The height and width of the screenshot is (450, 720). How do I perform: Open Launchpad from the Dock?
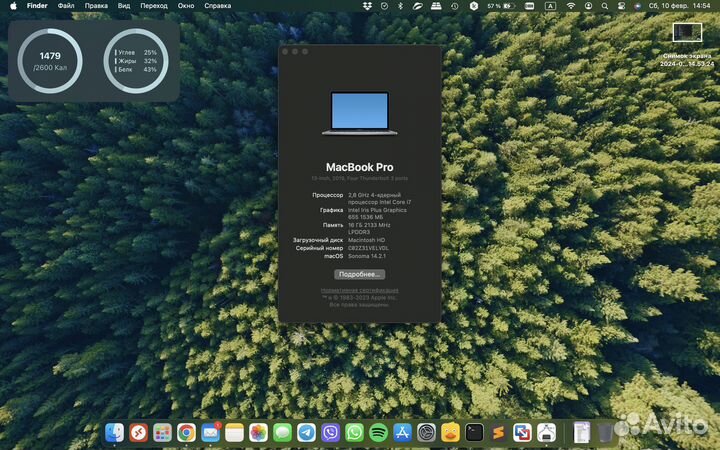pos(162,433)
